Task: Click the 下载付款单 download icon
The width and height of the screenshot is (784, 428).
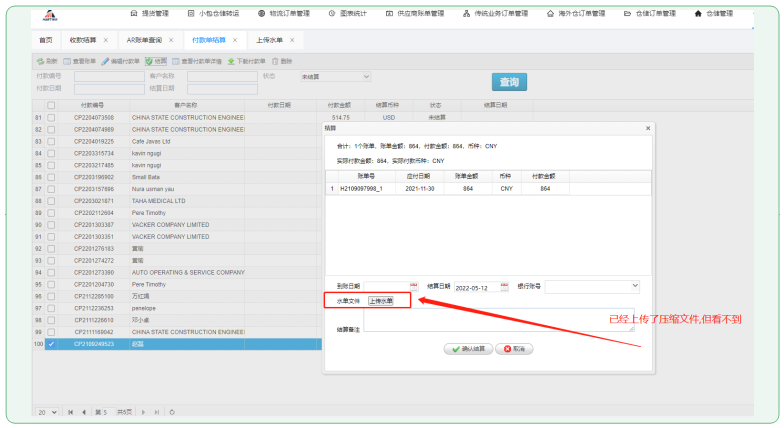Action: (x=231, y=61)
